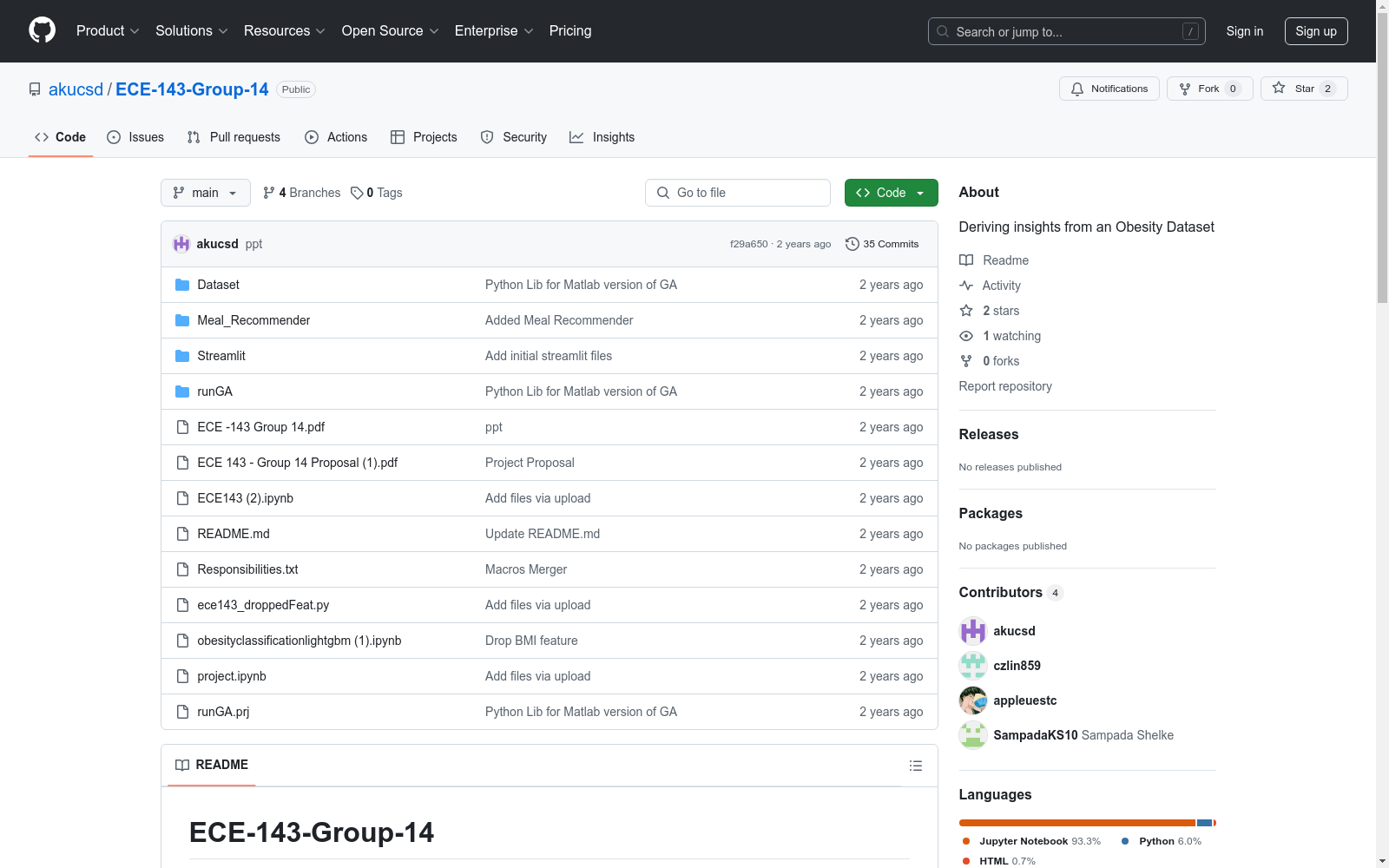Open 'Macros Merger' commit message
1389x868 pixels.
tap(526, 569)
